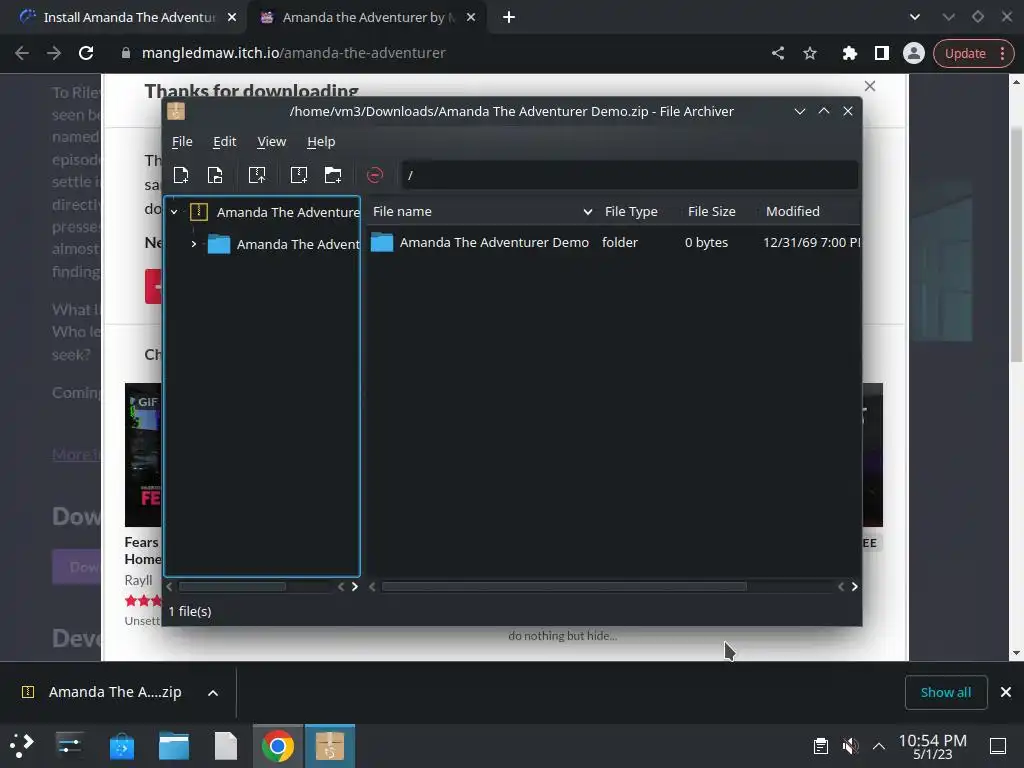
Task: Open the View menu in File Archiver
Action: (272, 142)
